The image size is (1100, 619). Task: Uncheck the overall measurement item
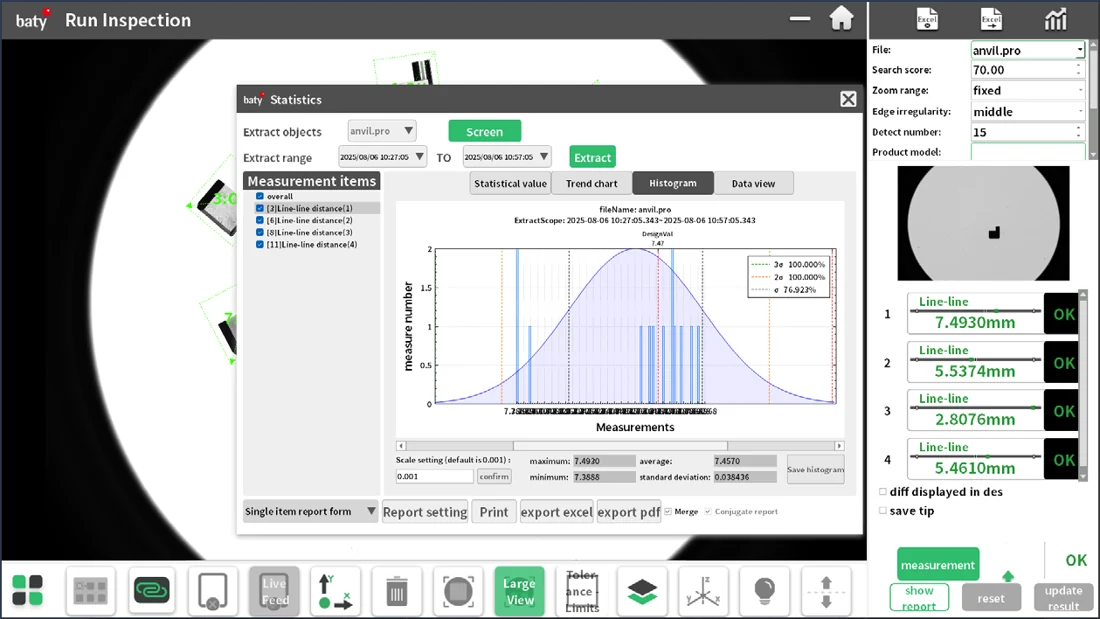coord(260,197)
